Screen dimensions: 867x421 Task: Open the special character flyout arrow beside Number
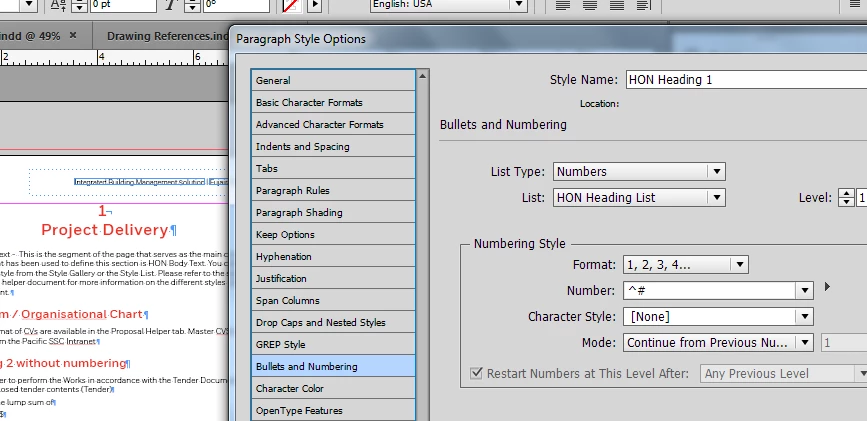827,287
